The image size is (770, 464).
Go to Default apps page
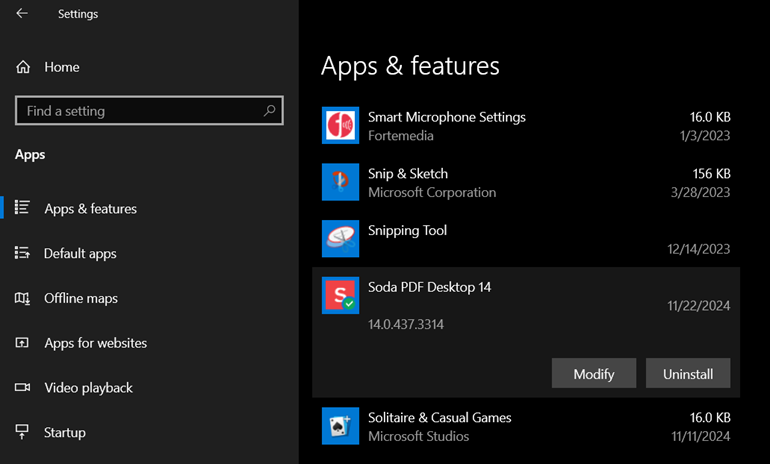pyautogui.click(x=80, y=254)
